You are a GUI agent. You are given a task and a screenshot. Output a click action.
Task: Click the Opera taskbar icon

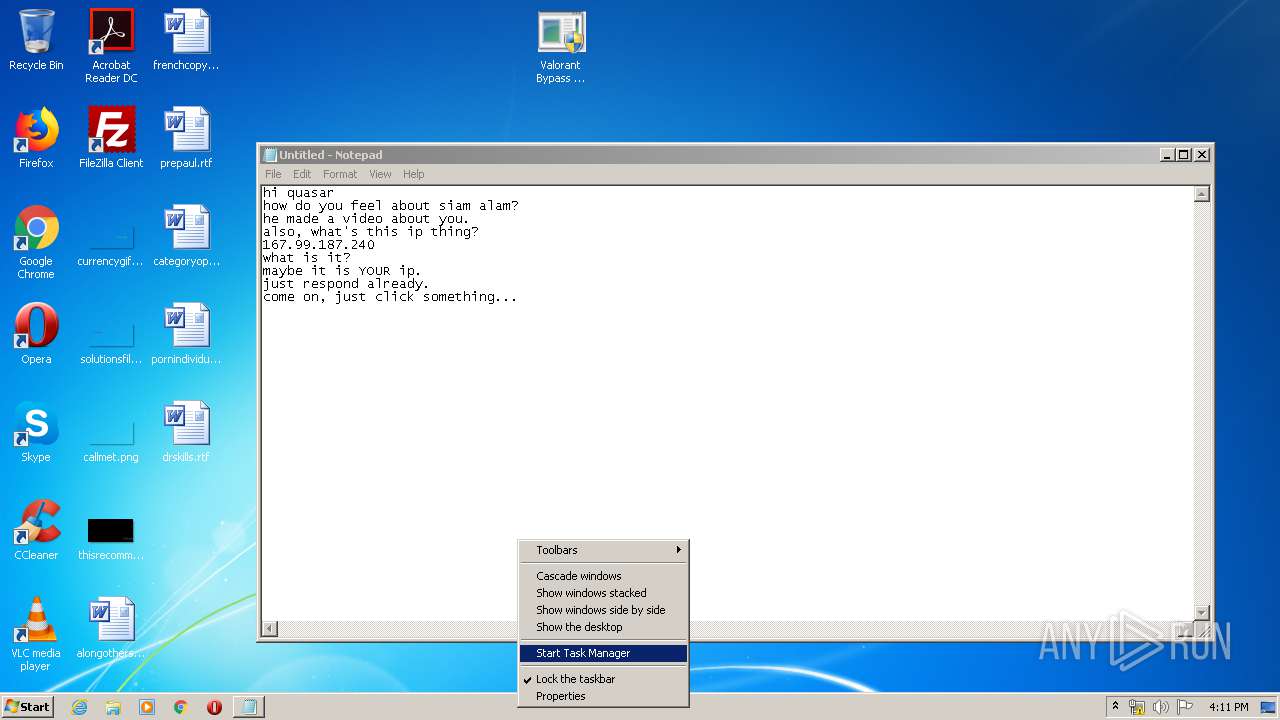[214, 707]
